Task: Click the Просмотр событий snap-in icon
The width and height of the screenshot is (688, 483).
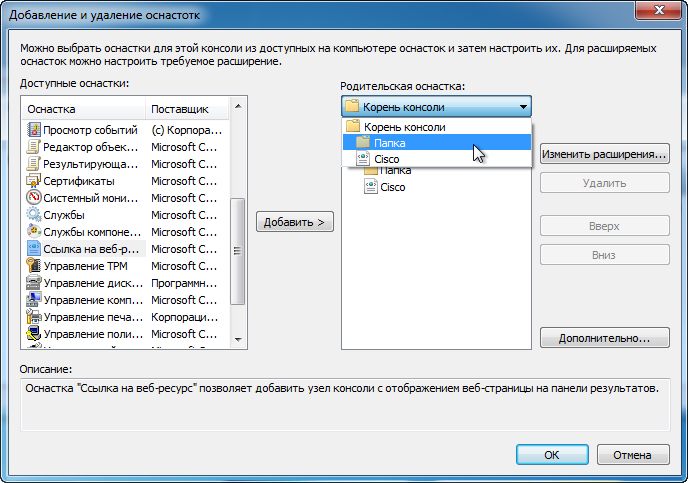Action: coord(34,130)
